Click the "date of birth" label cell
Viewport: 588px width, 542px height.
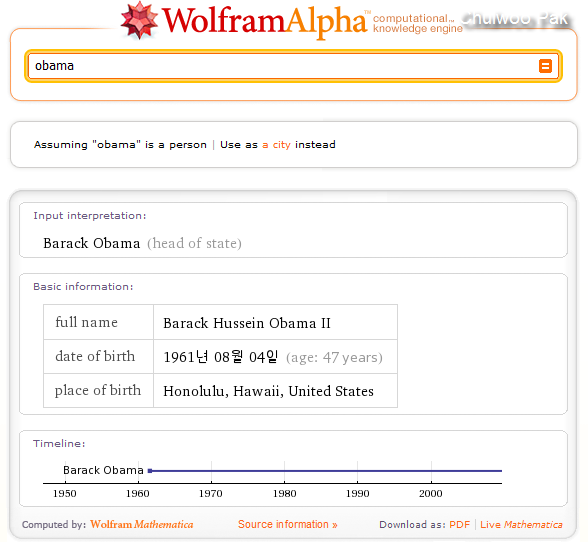coord(98,357)
